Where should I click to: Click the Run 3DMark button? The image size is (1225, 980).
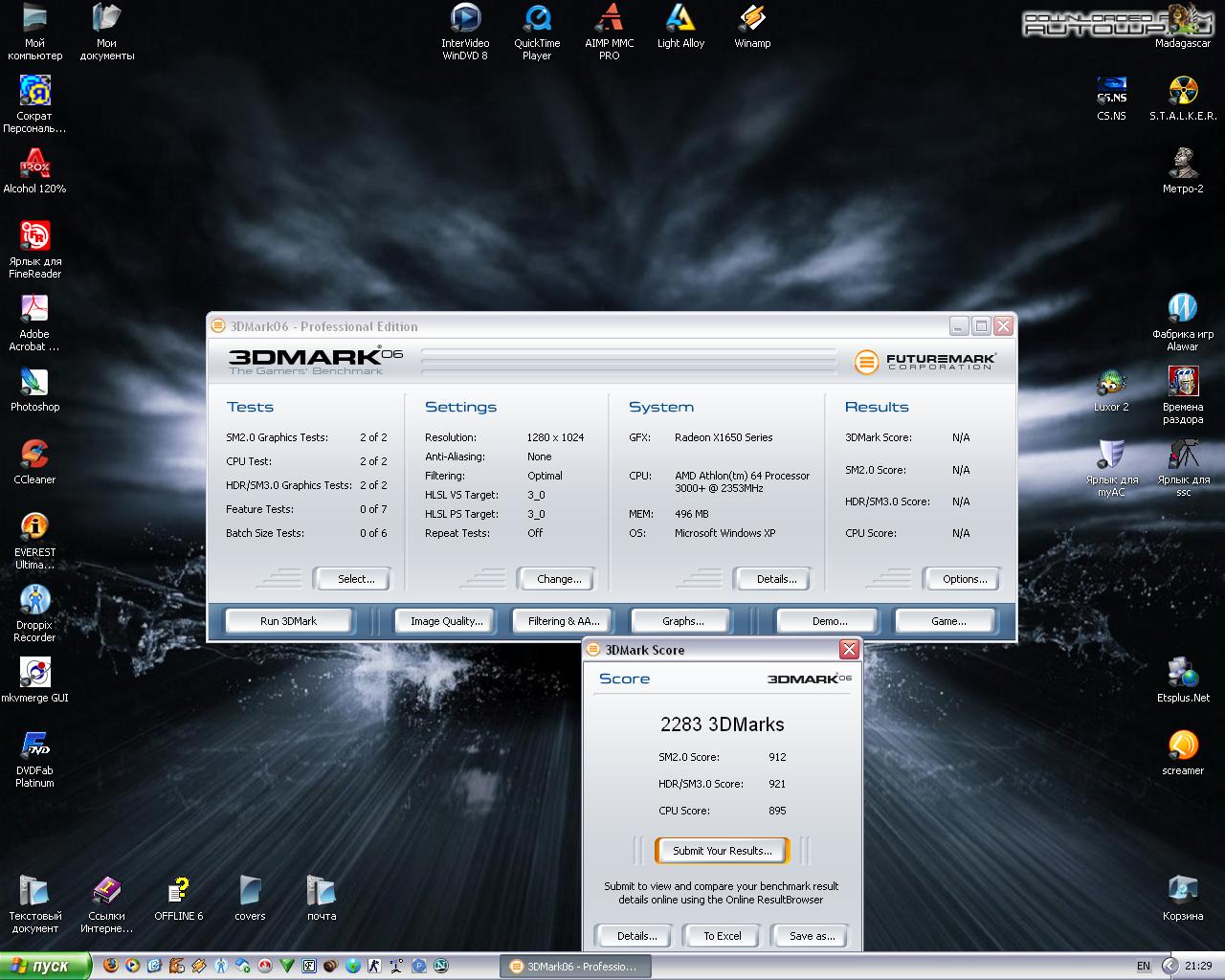point(288,621)
